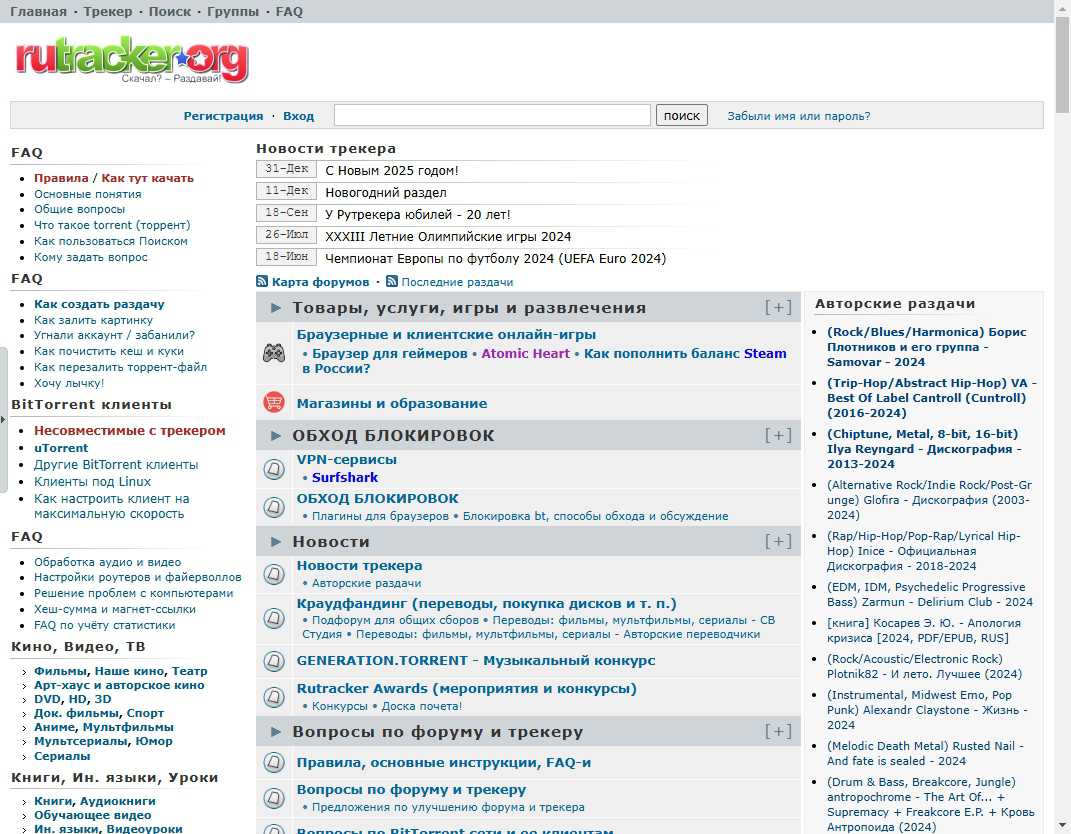Screen dimensions: 1071x834
Task: Open the Регистрация link
Action: point(223,116)
